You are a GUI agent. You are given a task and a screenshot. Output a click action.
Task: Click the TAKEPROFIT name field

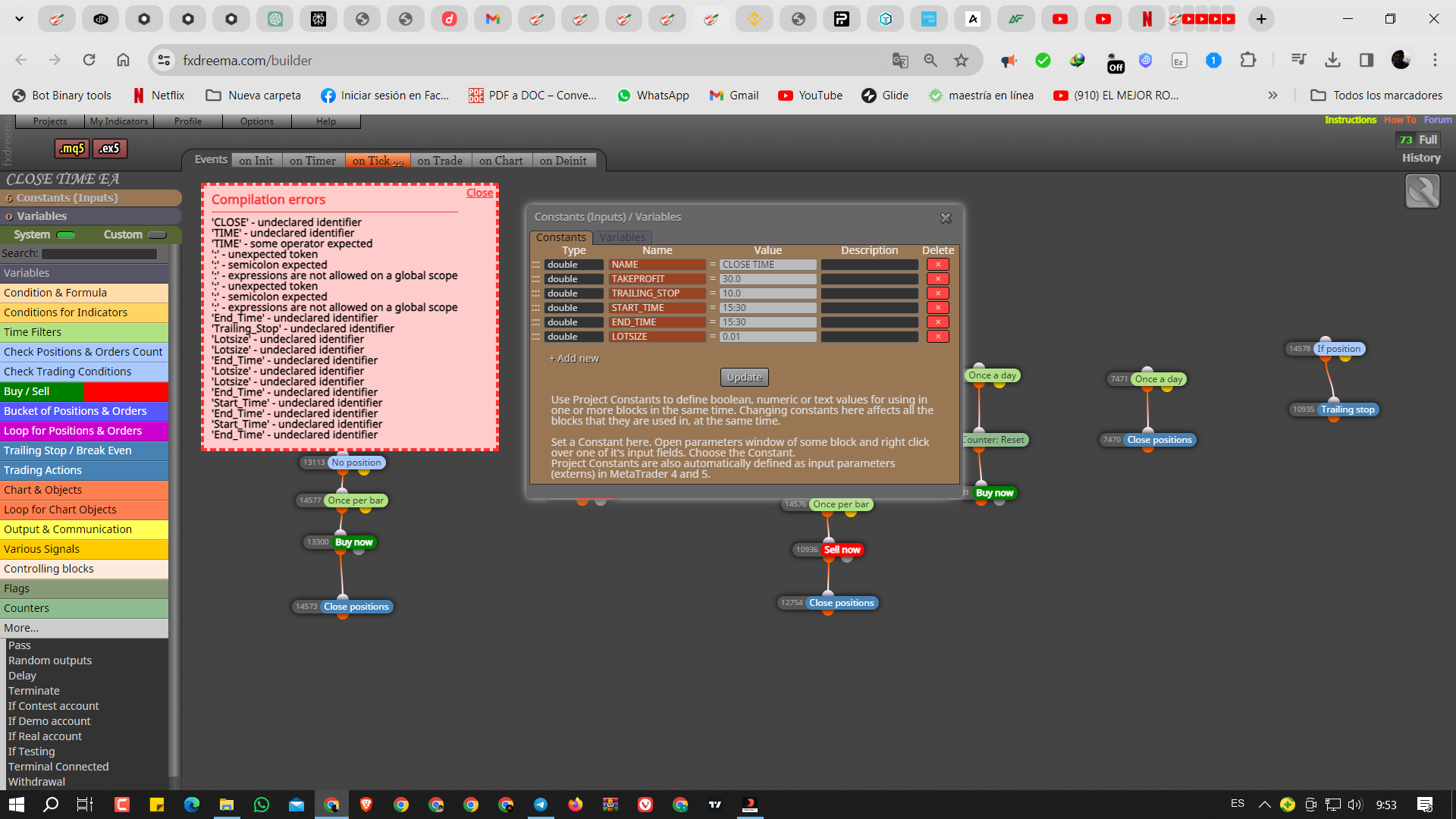point(657,279)
